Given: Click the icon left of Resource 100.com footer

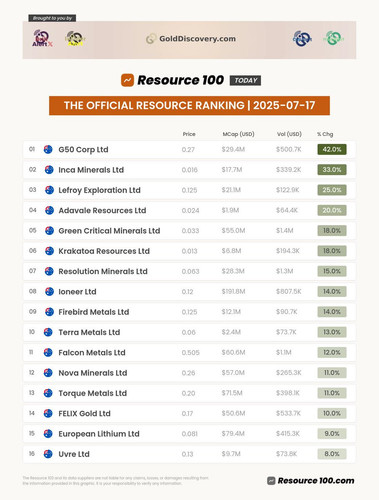Looking at the screenshot, I should coord(271,481).
